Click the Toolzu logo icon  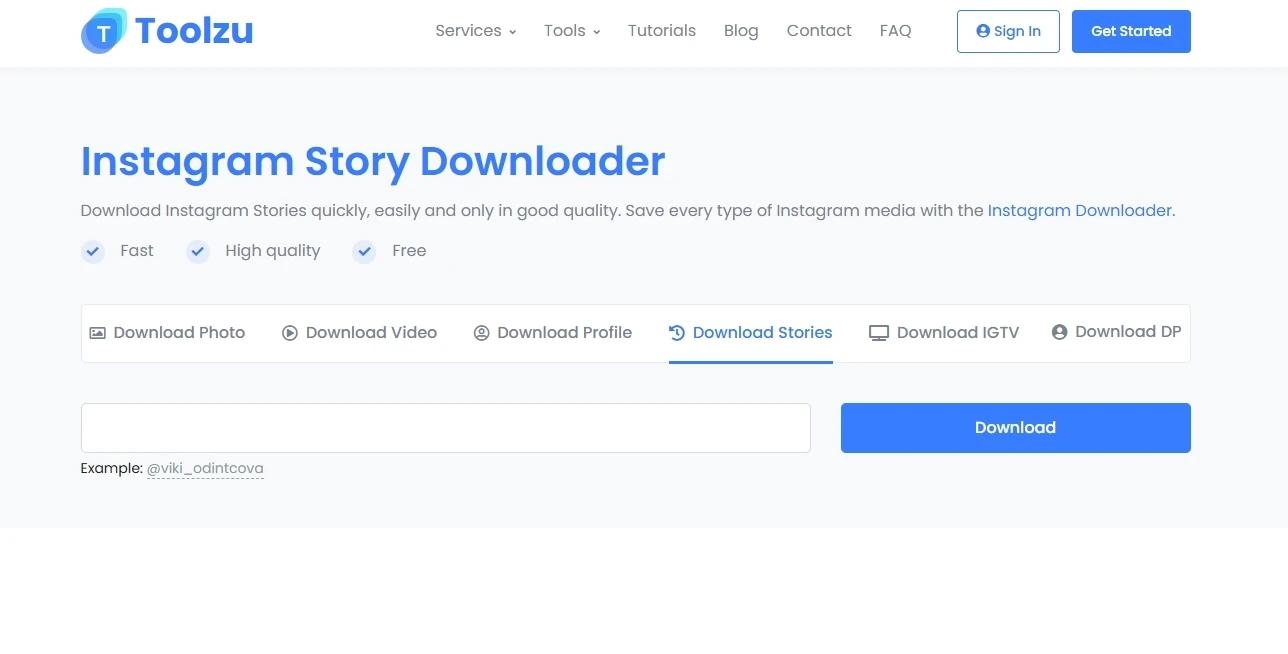tap(103, 31)
